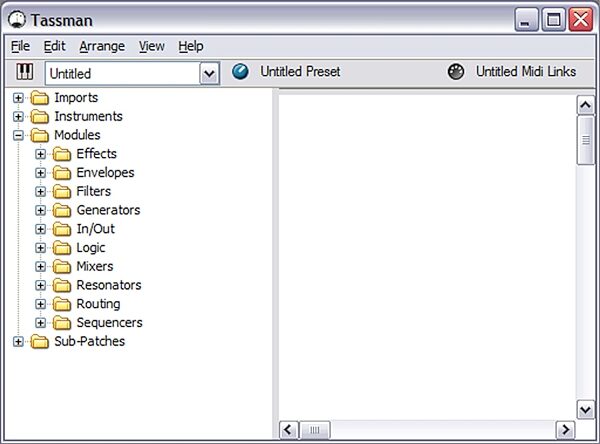Click the Resonators folder icon

[x=62, y=286]
